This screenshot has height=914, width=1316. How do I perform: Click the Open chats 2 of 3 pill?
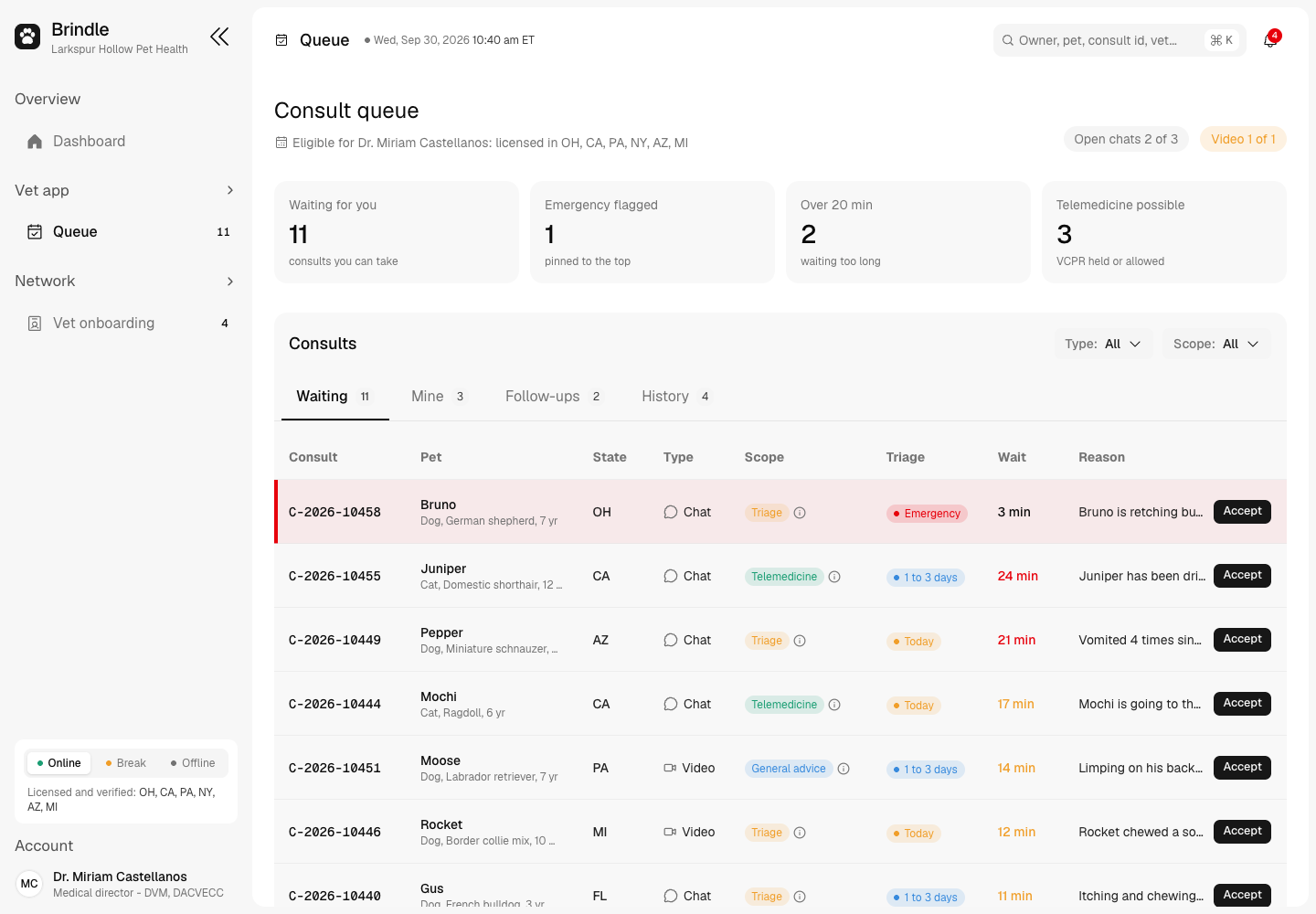tap(1126, 139)
